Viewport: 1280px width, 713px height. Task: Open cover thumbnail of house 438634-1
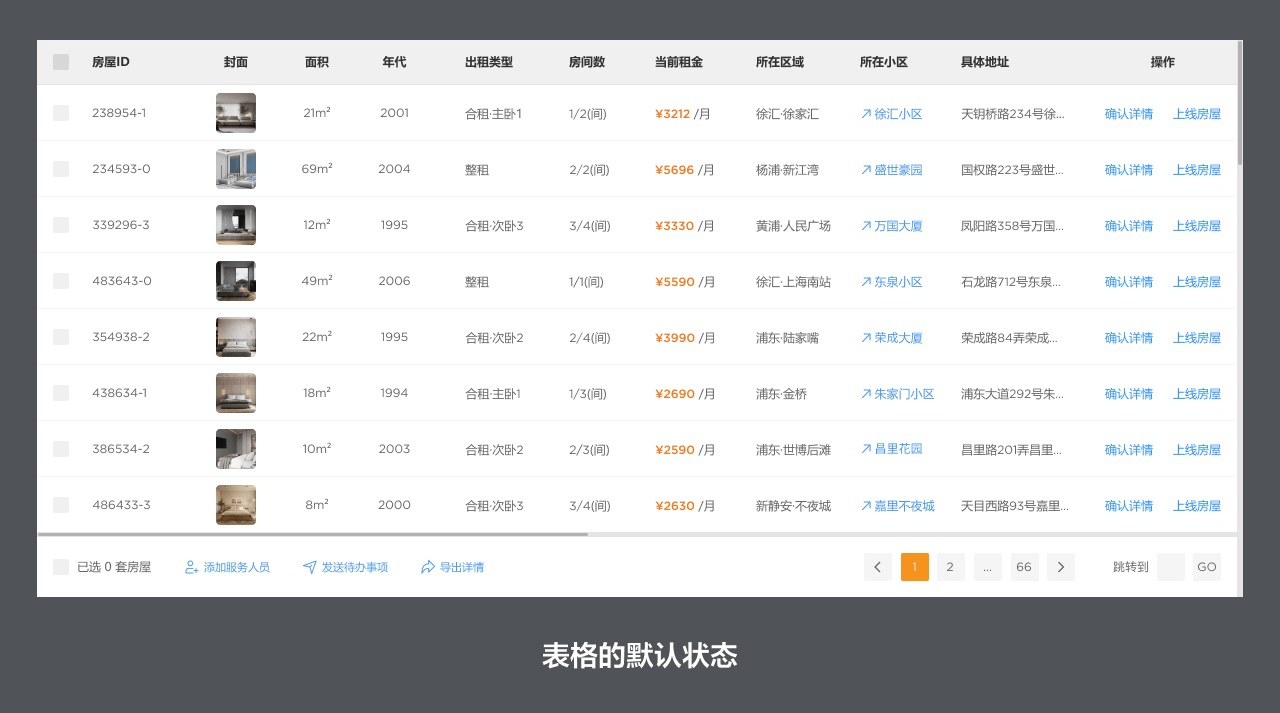click(x=236, y=393)
